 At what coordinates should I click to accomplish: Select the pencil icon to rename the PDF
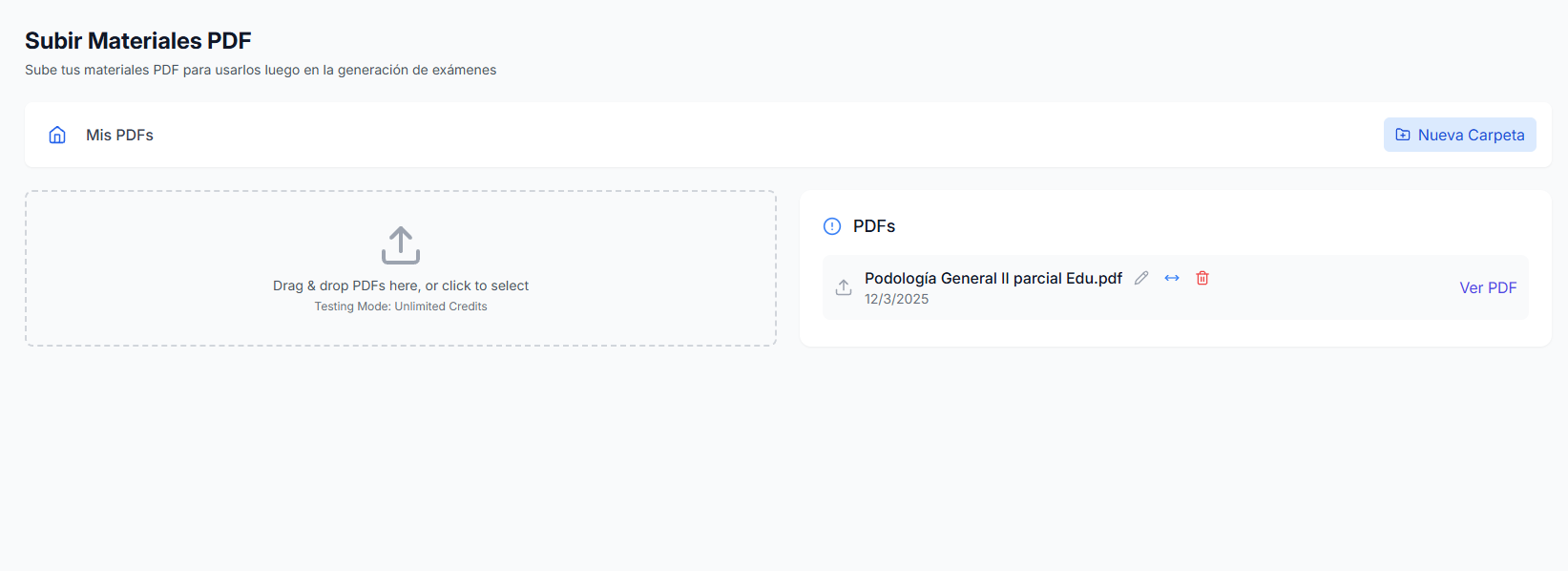[x=1142, y=277]
